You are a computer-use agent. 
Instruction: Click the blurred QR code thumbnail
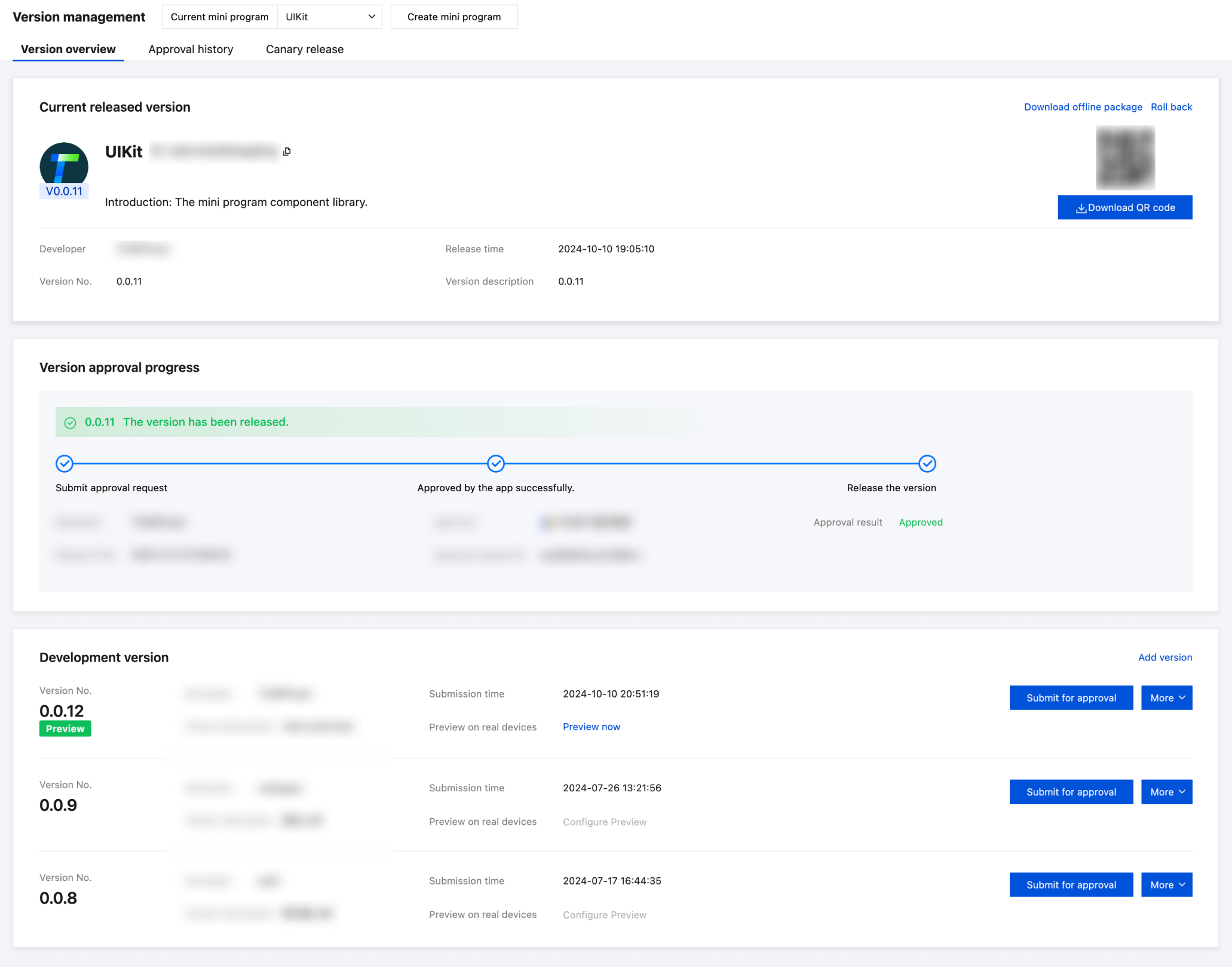(x=1125, y=158)
